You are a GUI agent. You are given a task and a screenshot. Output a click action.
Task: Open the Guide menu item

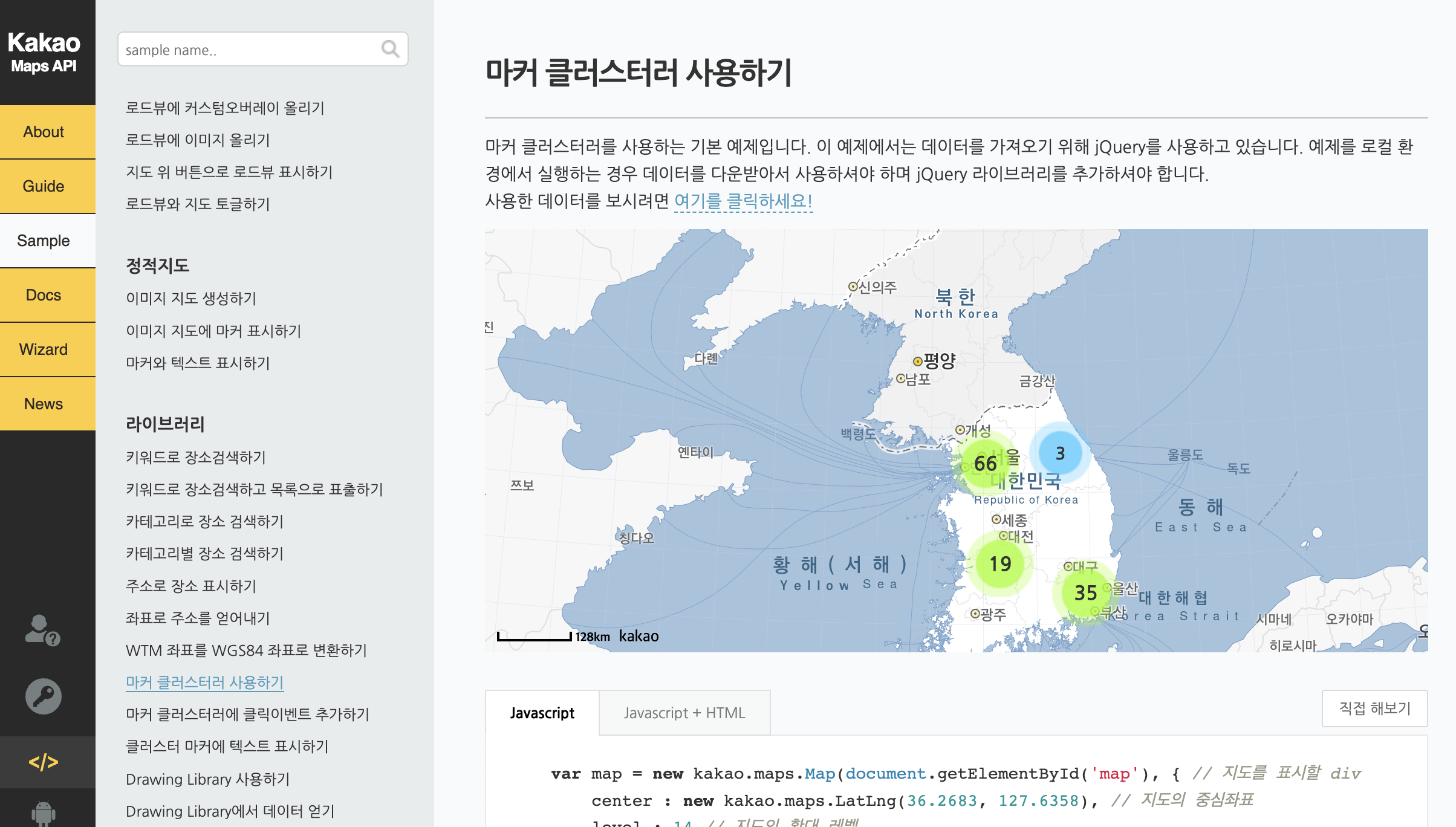coord(44,186)
